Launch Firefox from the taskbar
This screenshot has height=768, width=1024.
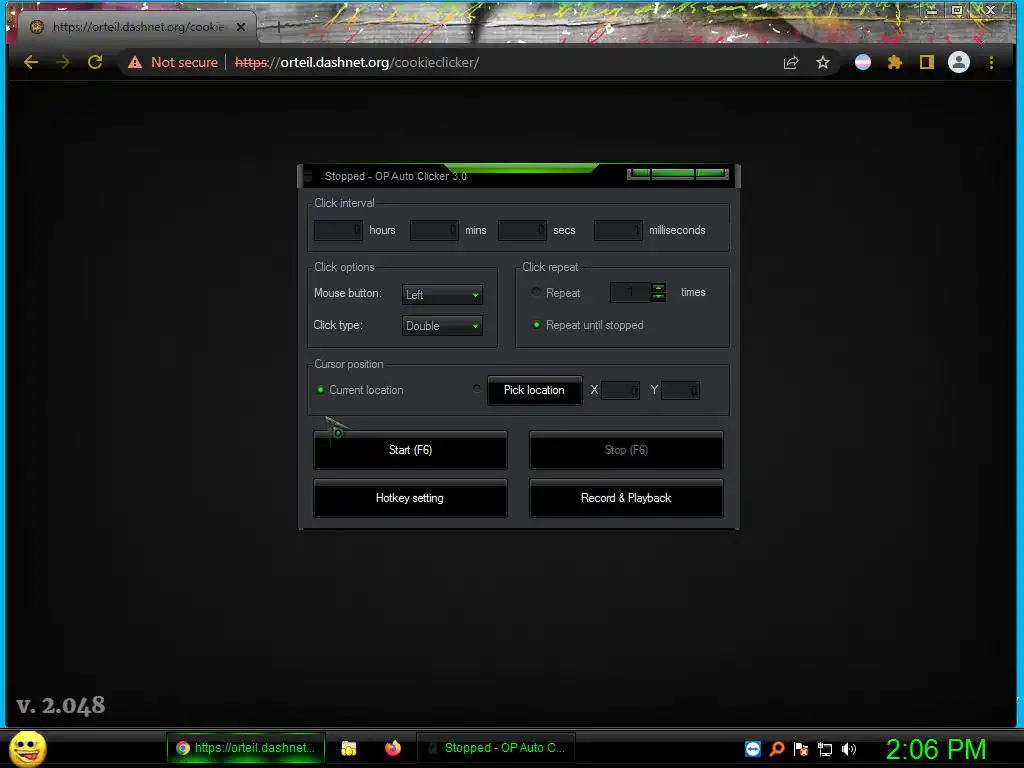(392, 748)
